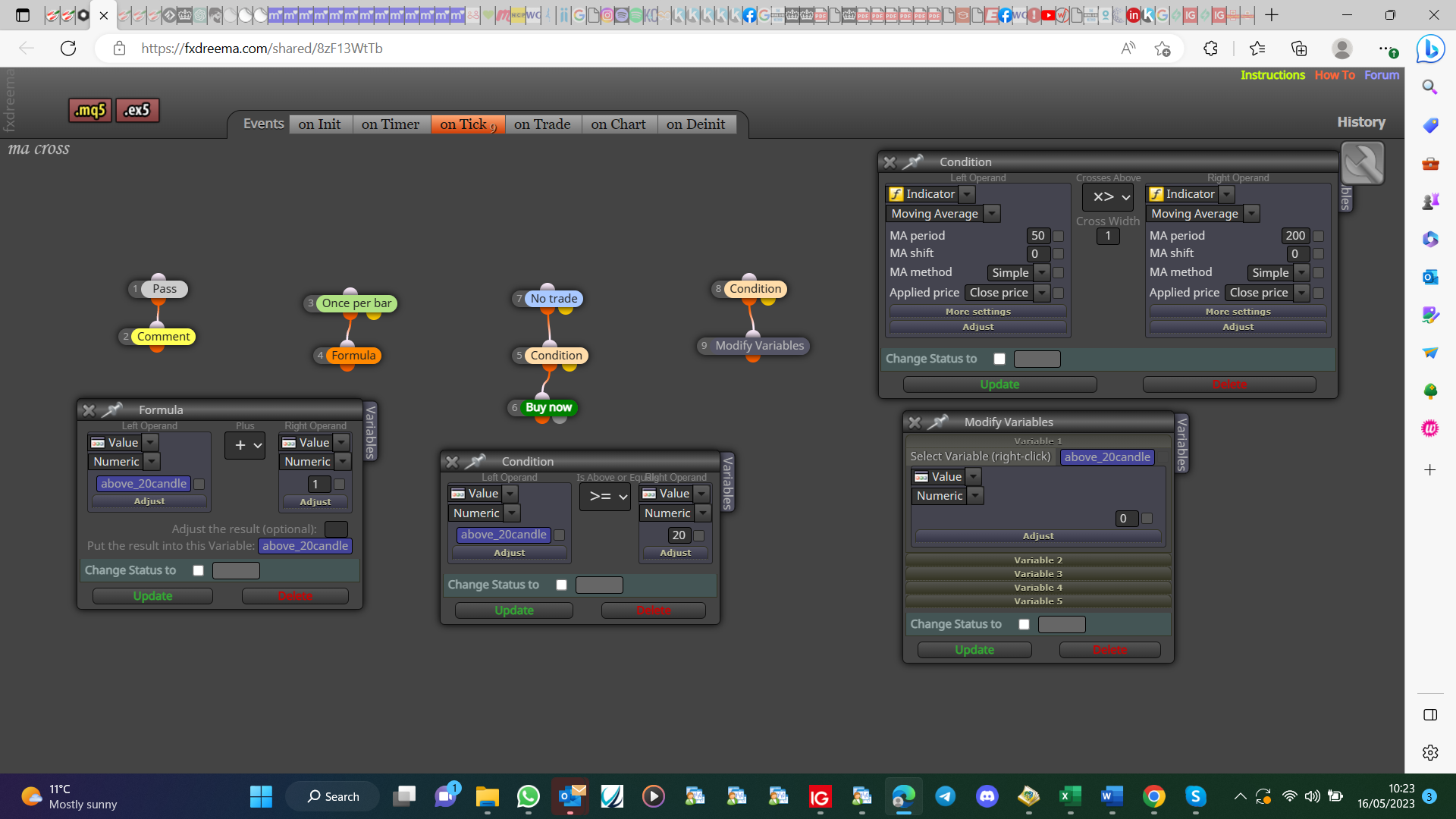The image size is (1456, 819).
Task: Open the Plus operator dropdown in Formula
Action: [245, 446]
